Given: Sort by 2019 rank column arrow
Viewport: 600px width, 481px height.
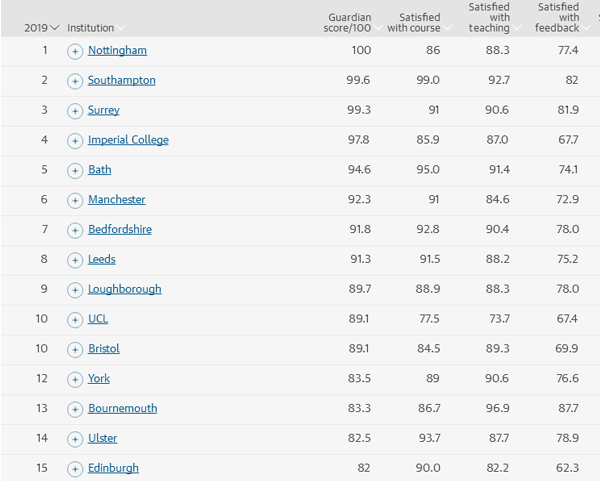Looking at the screenshot, I should tap(55, 28).
